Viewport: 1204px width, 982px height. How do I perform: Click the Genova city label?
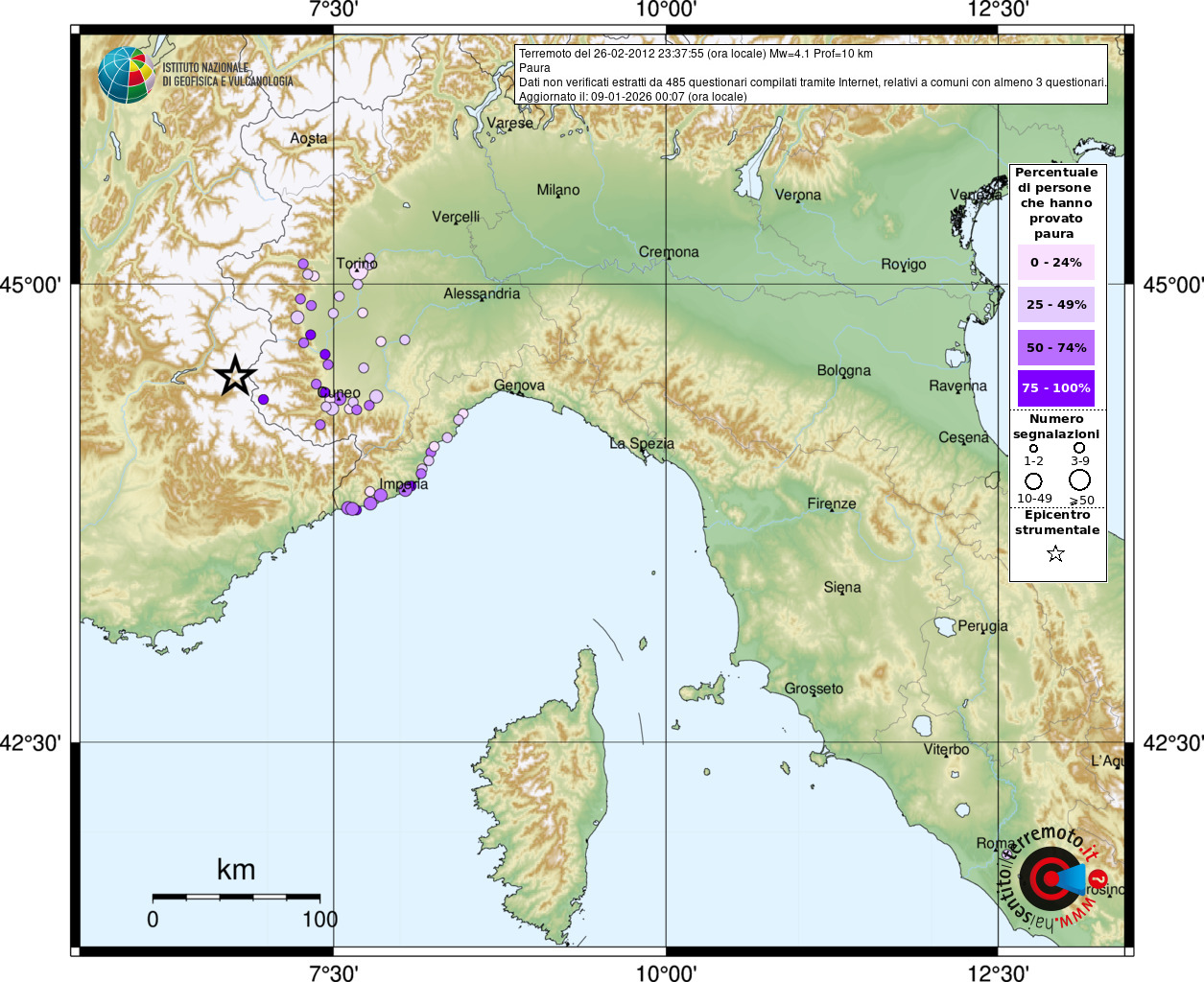pyautogui.click(x=519, y=386)
